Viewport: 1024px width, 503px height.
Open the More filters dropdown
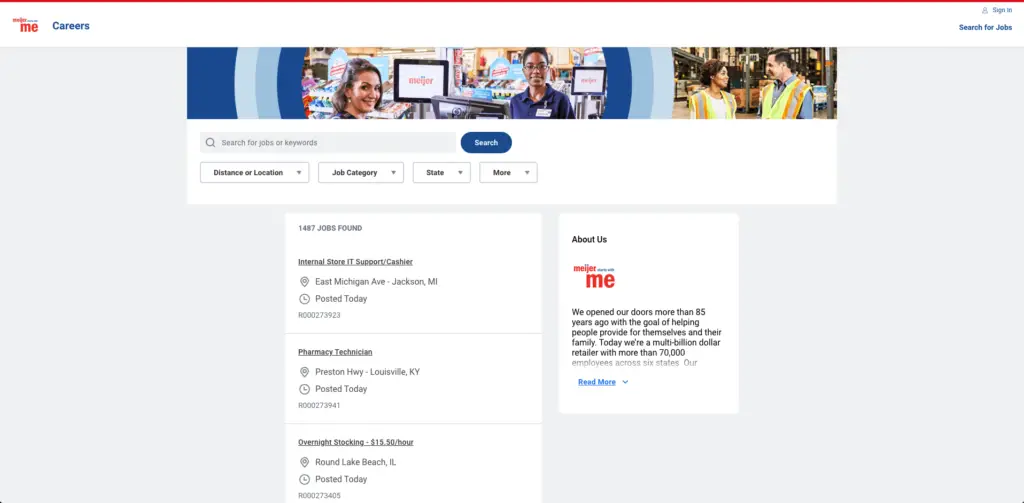coord(508,172)
